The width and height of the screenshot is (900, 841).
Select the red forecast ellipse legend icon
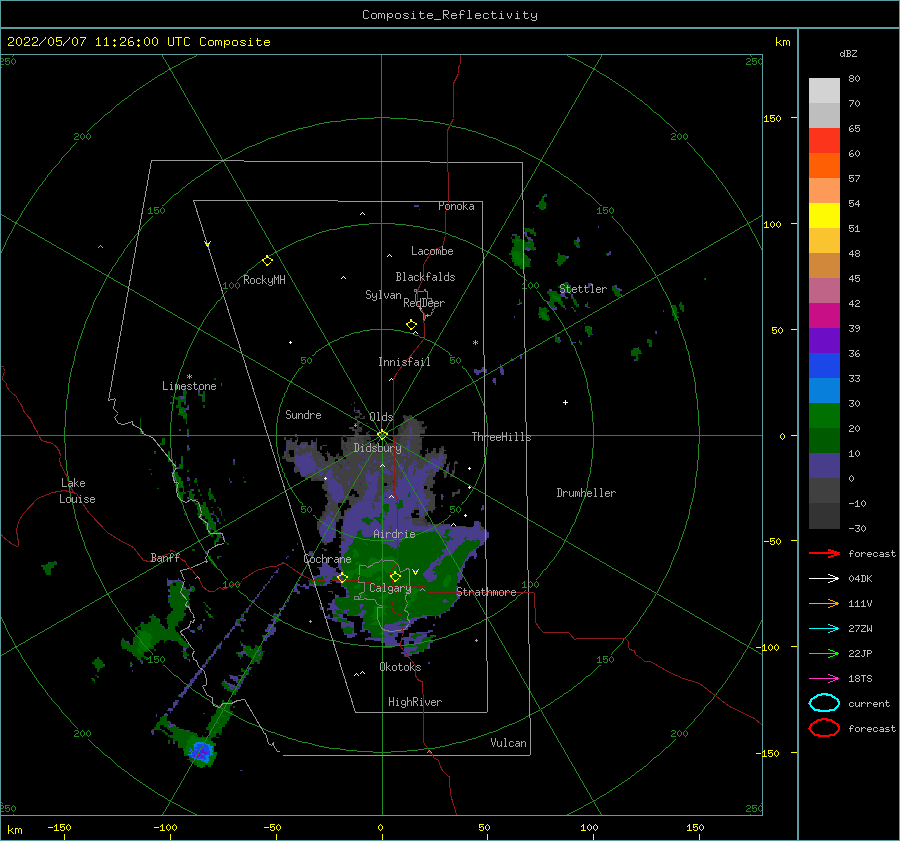pos(824,728)
